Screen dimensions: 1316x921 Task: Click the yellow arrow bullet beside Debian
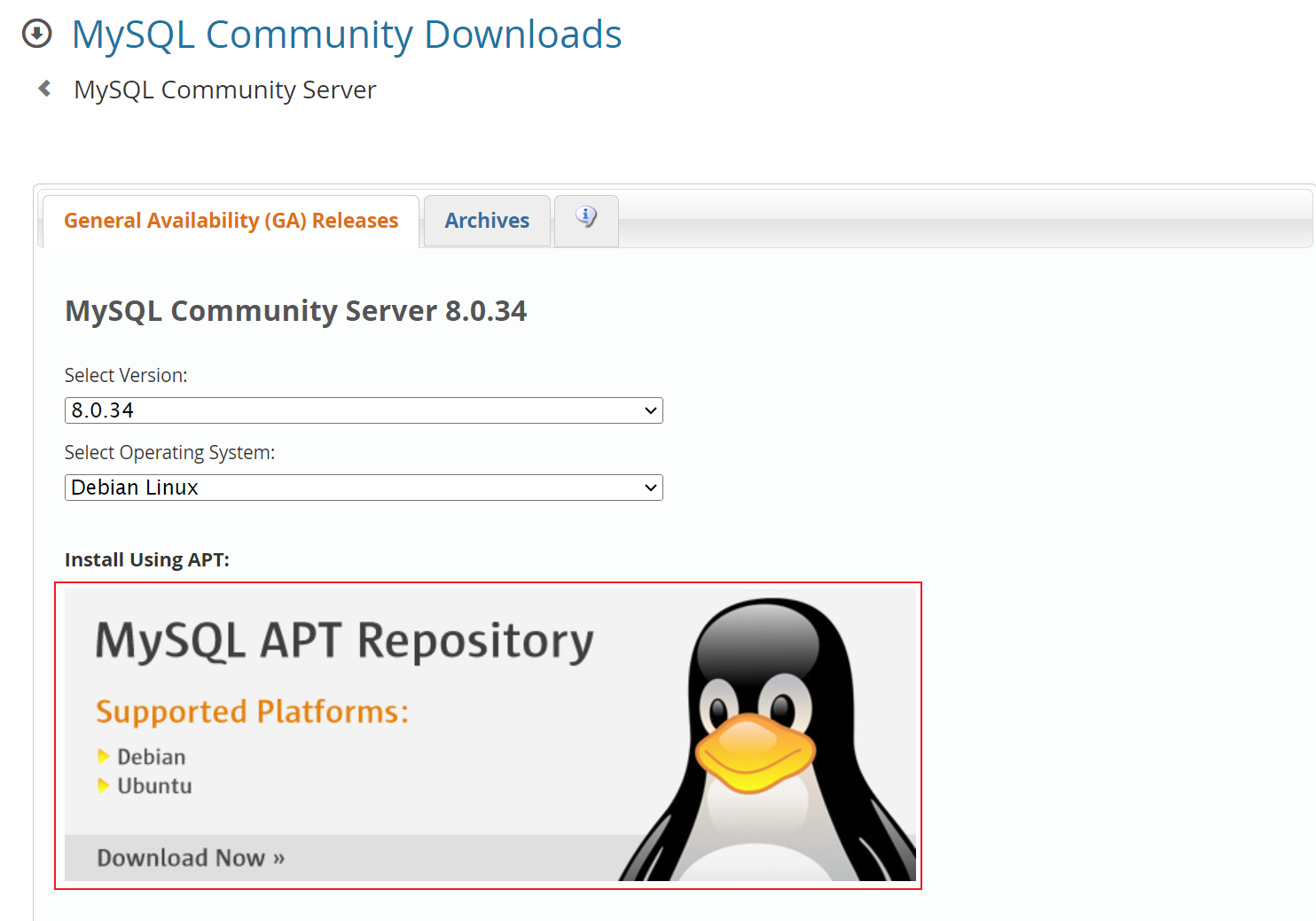[104, 756]
